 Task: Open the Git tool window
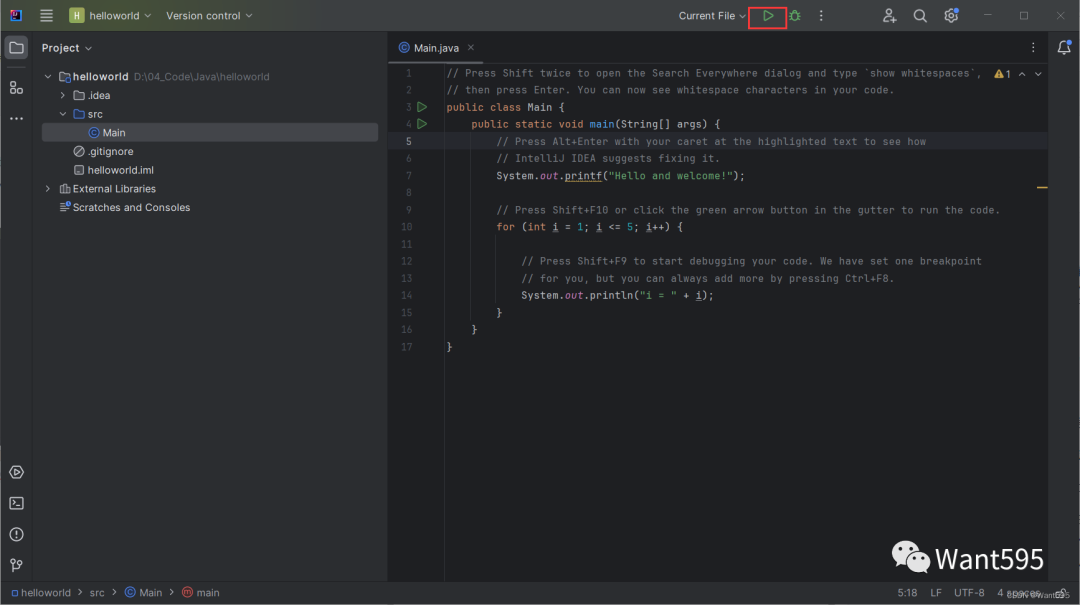(x=17, y=565)
